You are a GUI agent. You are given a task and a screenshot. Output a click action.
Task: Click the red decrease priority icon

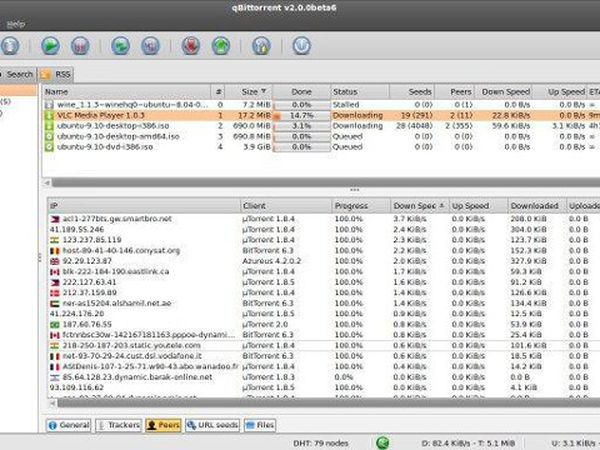click(x=191, y=45)
